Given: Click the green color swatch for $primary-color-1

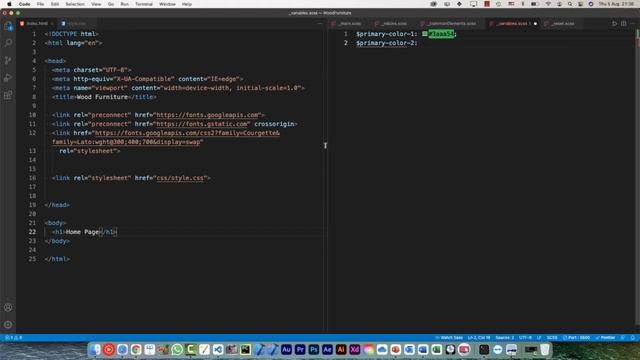Looking at the screenshot, I should [425, 34].
